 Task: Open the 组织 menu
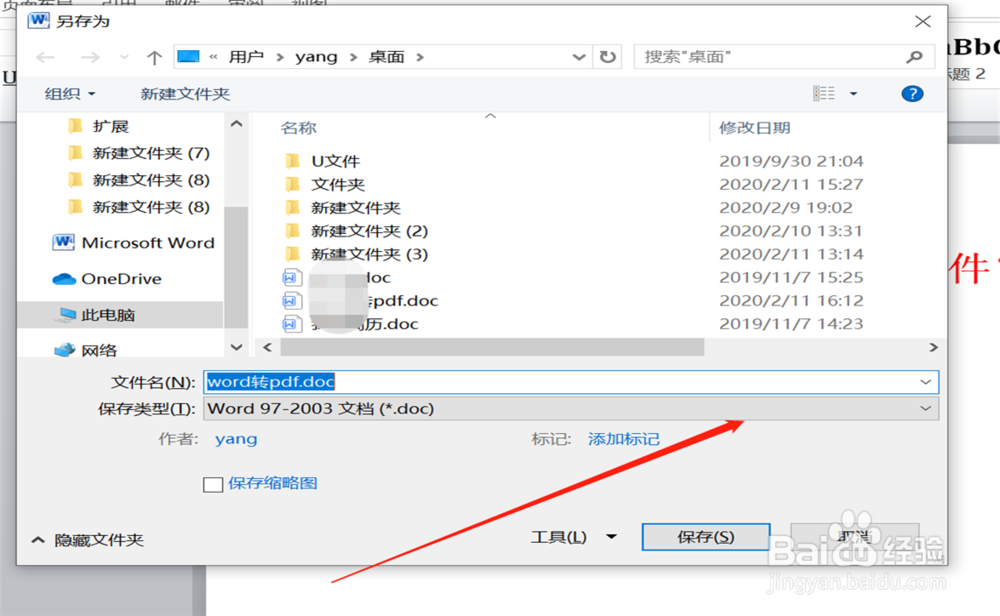(x=59, y=93)
